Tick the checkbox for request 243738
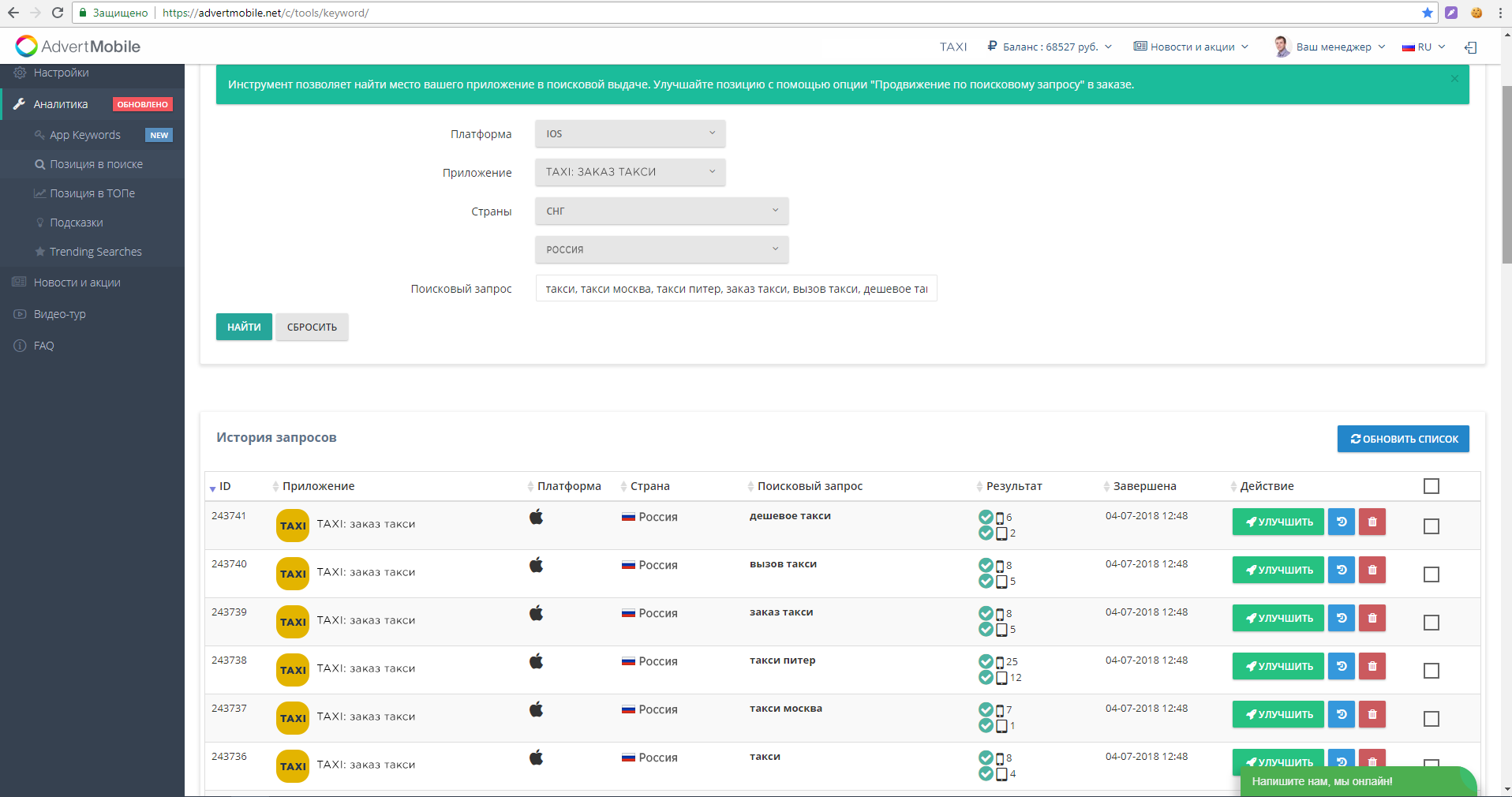 click(1431, 671)
